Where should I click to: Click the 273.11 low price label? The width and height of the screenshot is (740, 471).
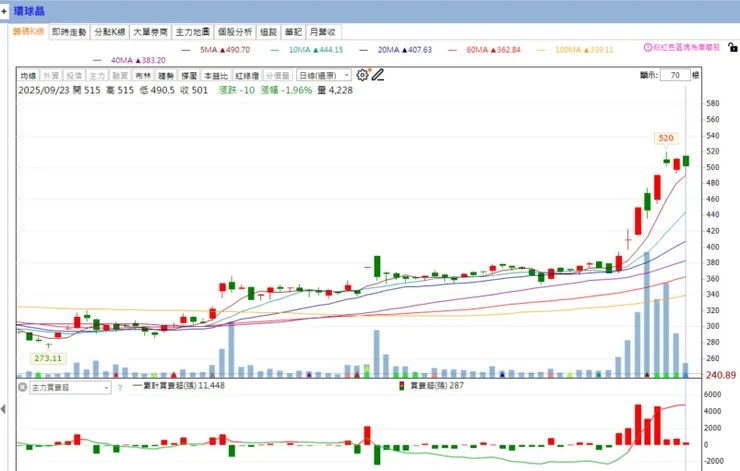[48, 358]
